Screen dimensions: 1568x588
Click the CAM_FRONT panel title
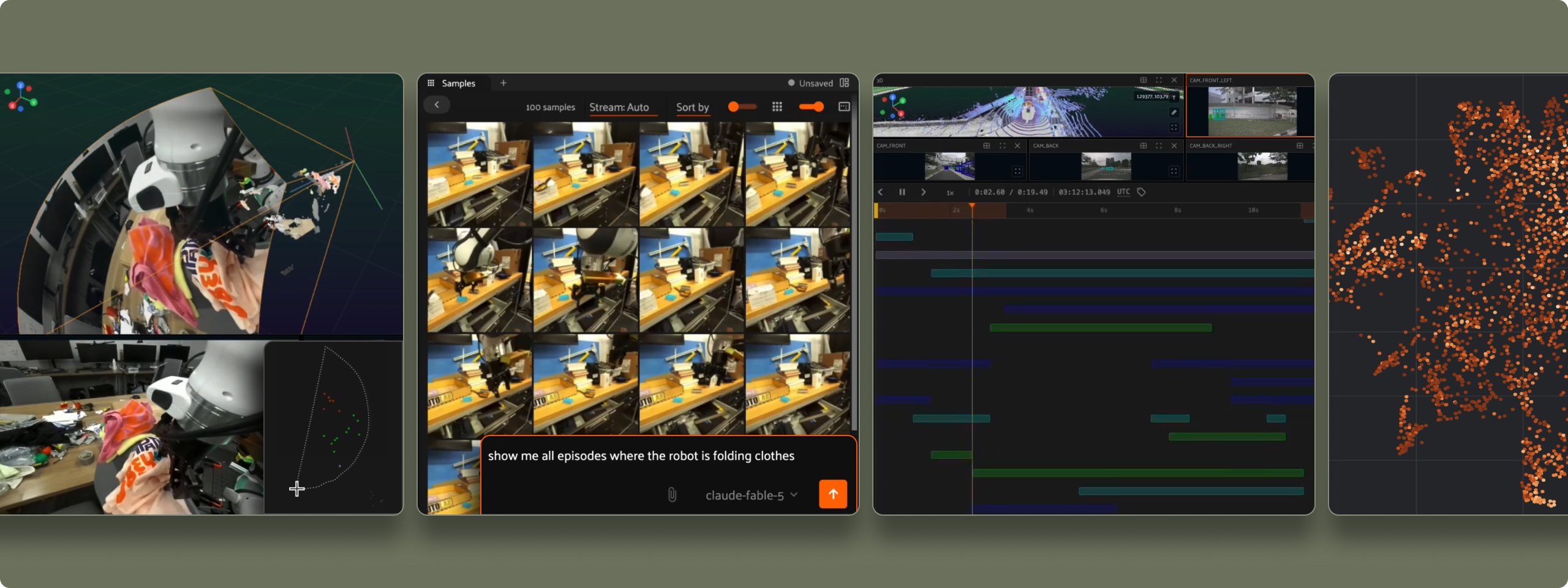[x=891, y=146]
